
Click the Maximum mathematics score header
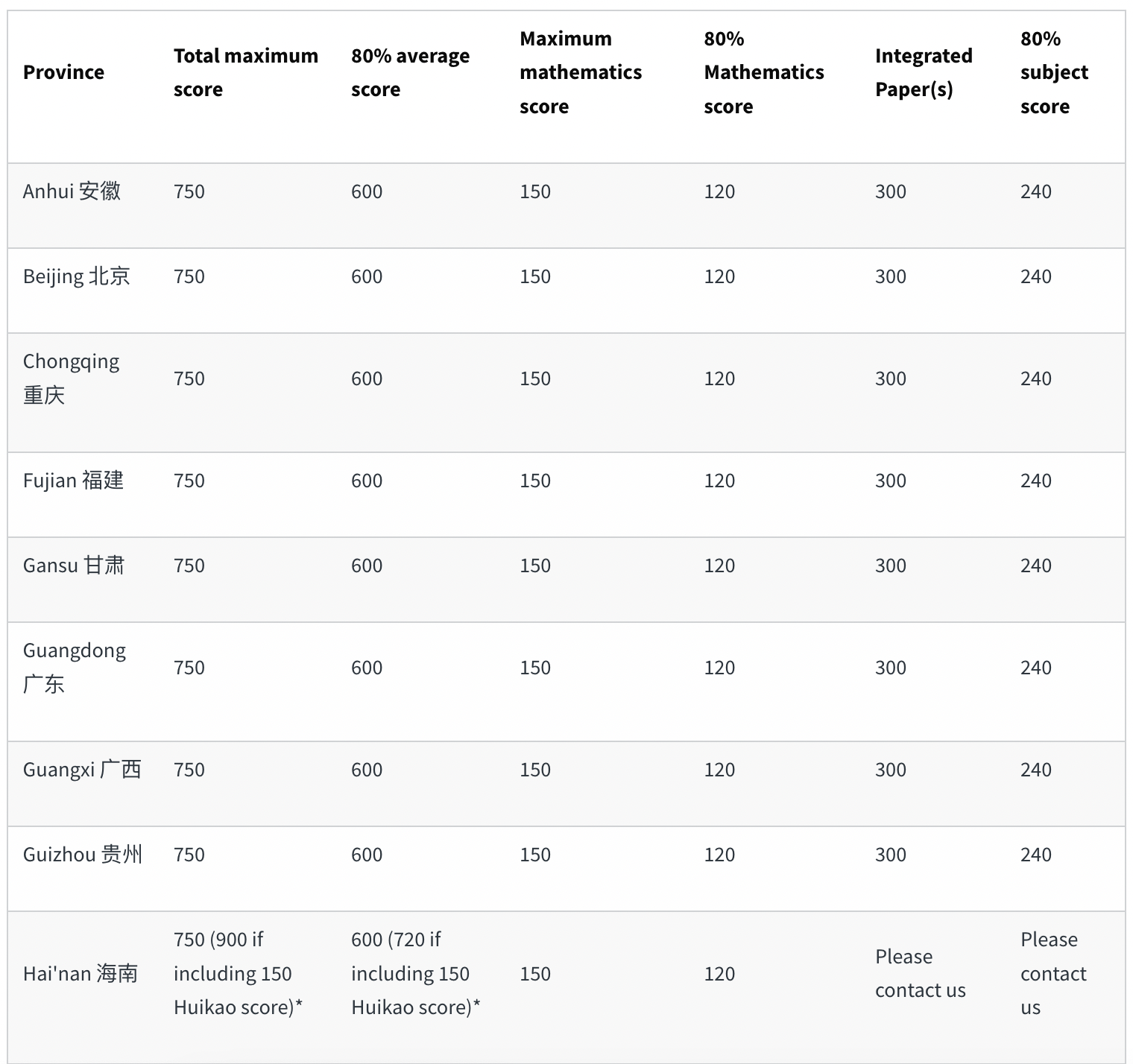click(x=580, y=72)
